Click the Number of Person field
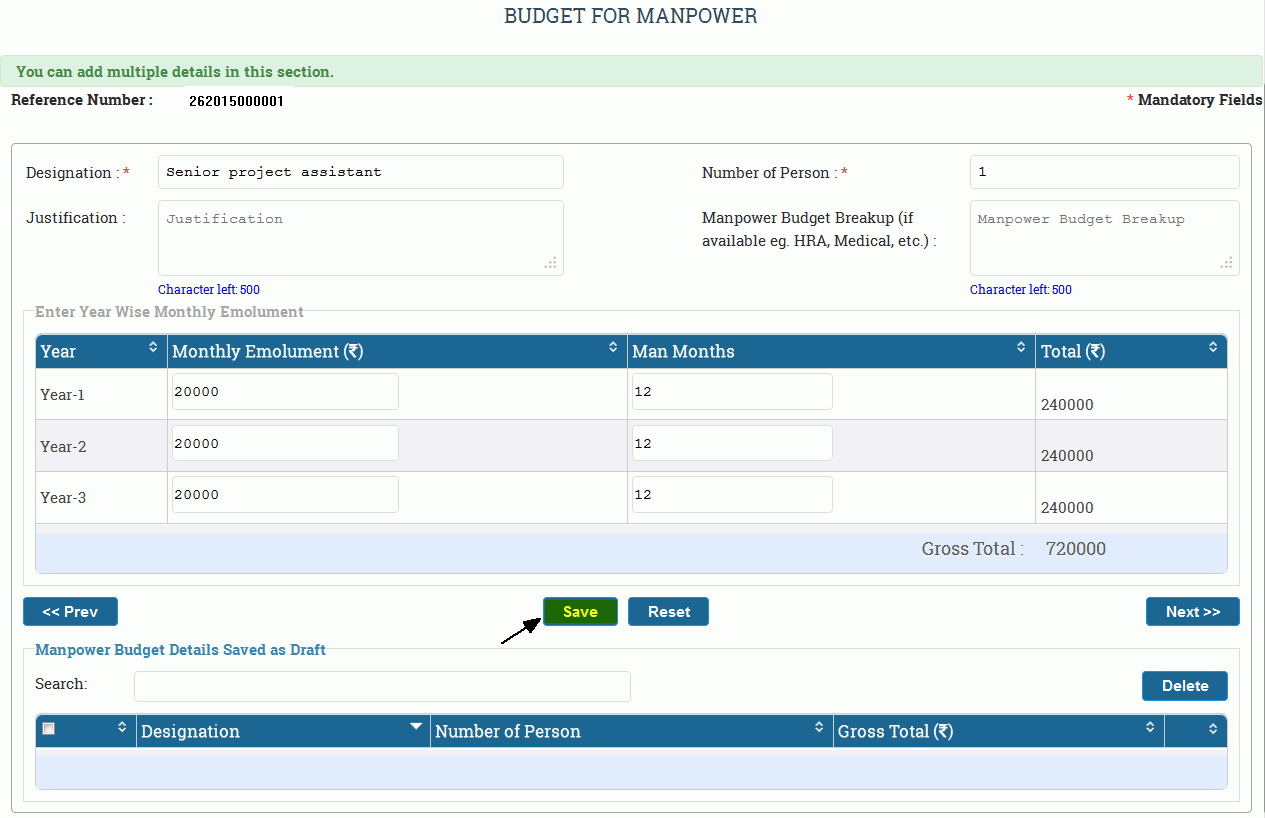The height and width of the screenshot is (818, 1265). pos(1104,172)
